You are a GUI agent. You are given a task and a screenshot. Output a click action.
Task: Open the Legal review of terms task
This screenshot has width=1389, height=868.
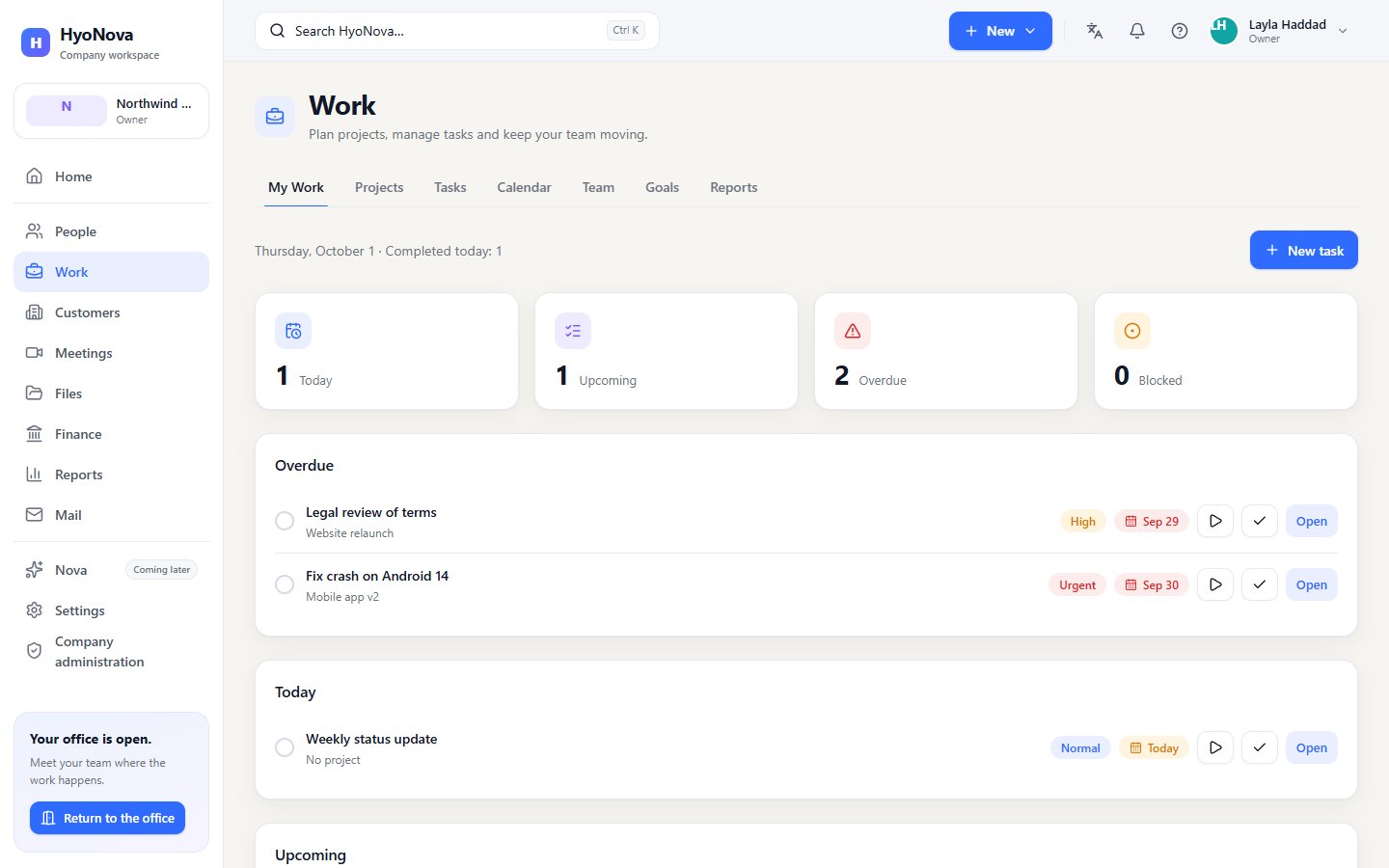pos(1312,521)
